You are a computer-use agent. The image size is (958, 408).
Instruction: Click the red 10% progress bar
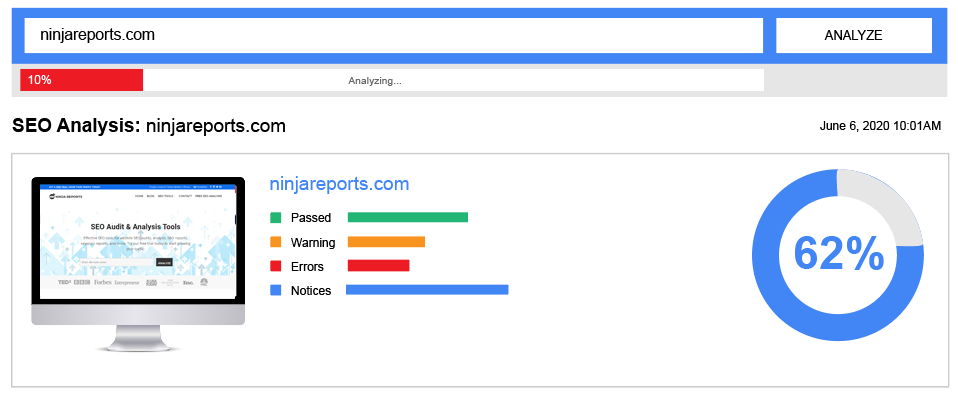point(81,80)
